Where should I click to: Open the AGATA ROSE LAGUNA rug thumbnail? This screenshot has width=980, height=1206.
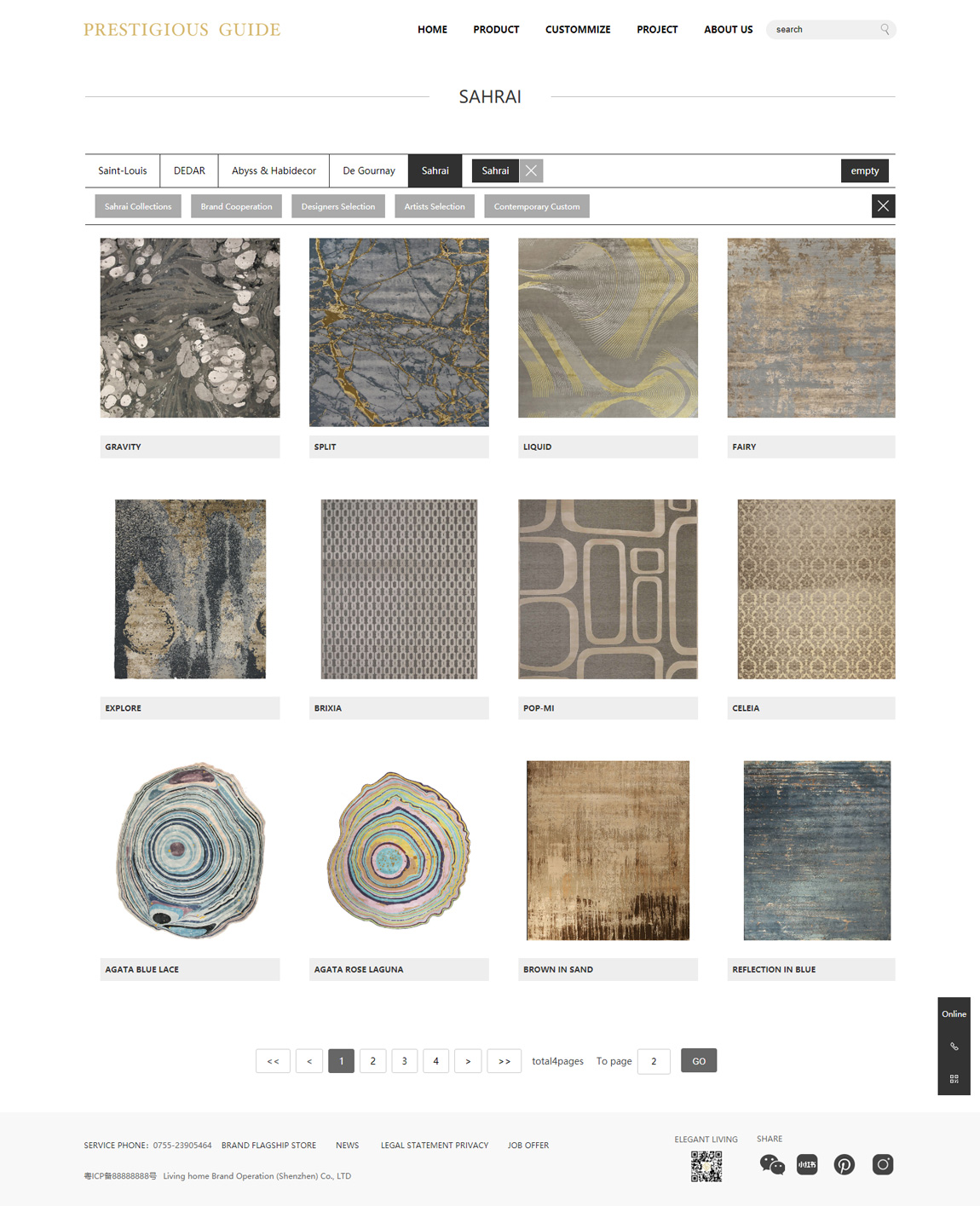[399, 850]
